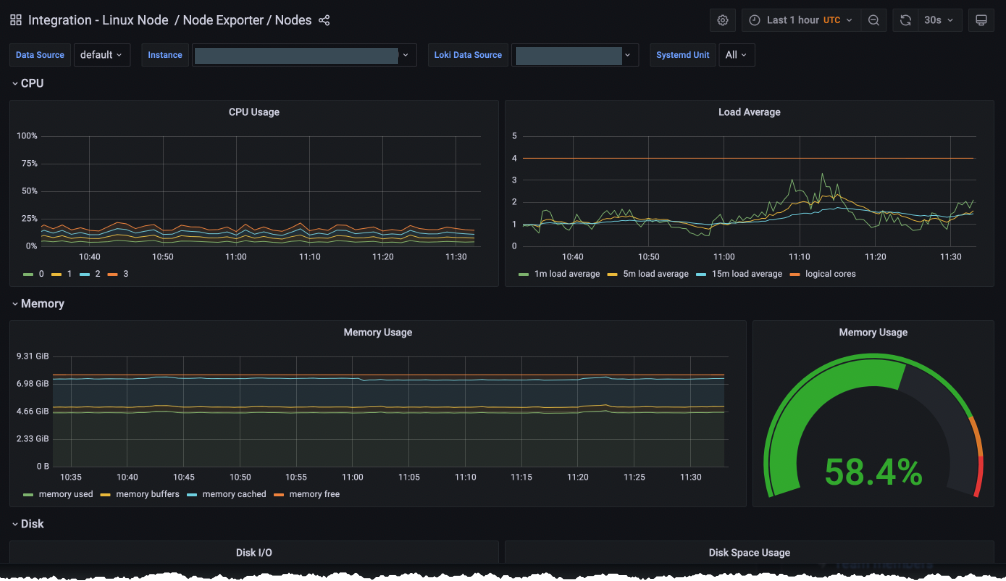Screen dimensions: 1006x581
Task: Open the 30s refresh interval dropdown
Action: click(937, 20)
